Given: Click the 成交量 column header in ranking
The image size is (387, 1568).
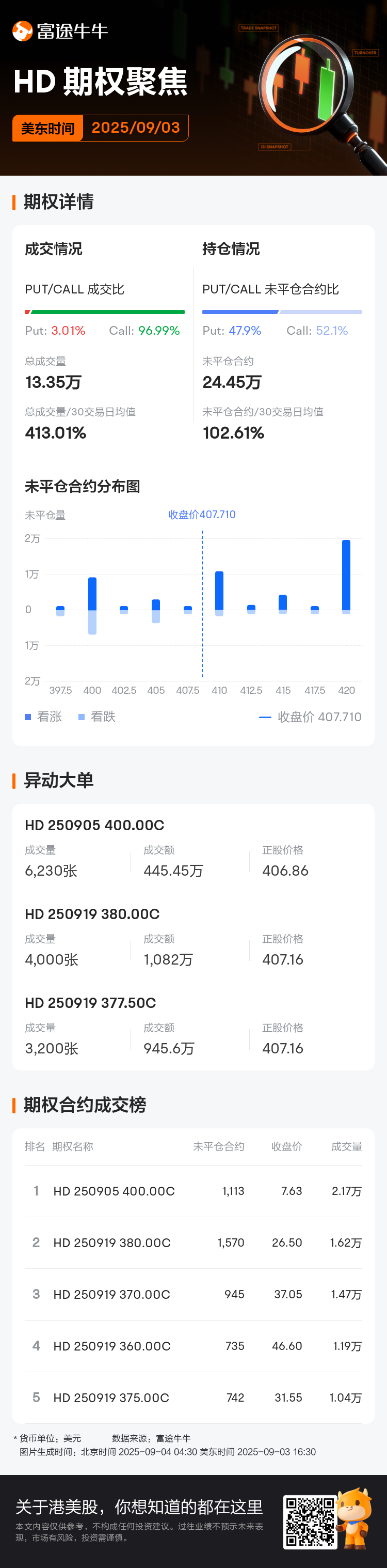Looking at the screenshot, I should click(346, 1146).
